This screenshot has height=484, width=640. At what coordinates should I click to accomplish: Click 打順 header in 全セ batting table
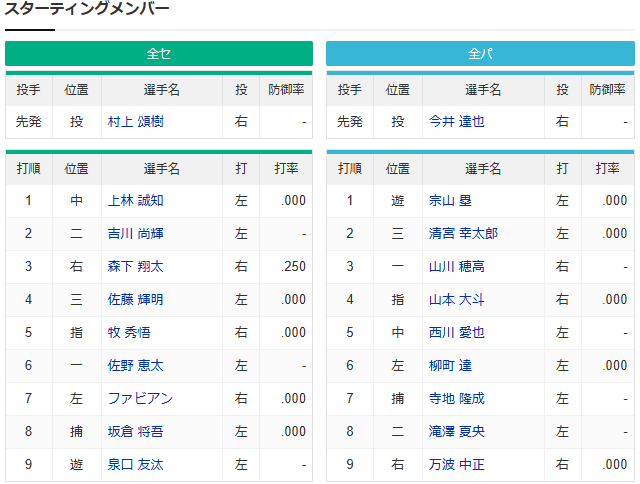[x=29, y=169]
